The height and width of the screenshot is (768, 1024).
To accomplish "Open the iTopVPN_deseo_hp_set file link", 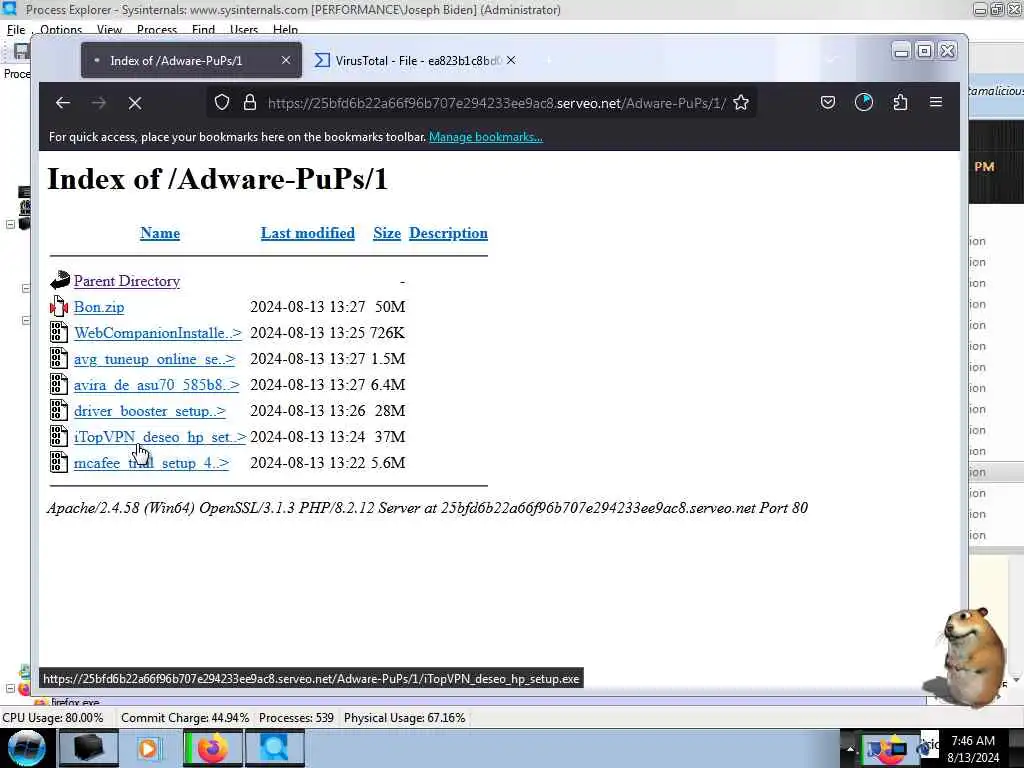I will (160, 437).
